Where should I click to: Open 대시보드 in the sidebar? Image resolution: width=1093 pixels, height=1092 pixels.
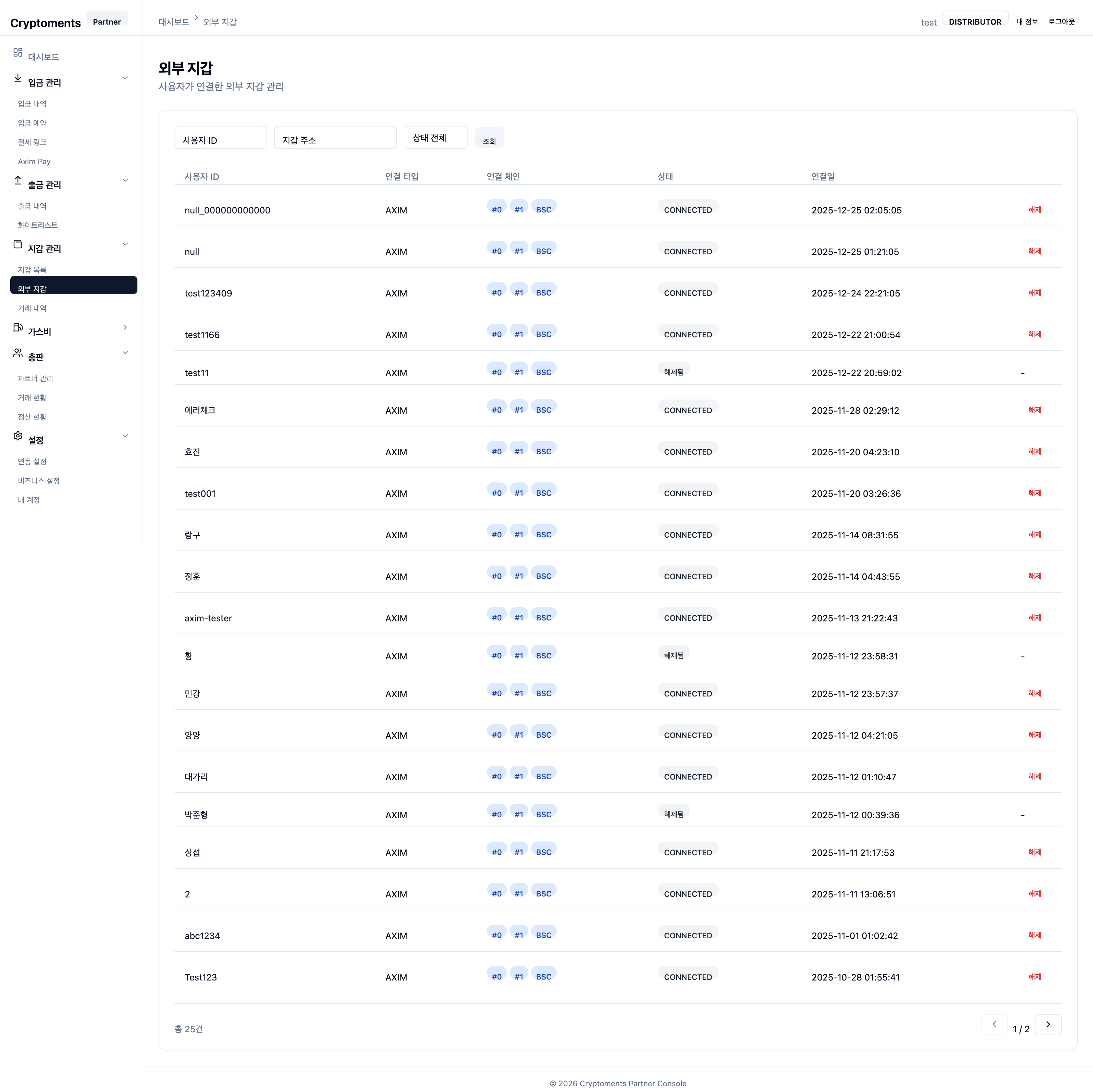click(43, 57)
